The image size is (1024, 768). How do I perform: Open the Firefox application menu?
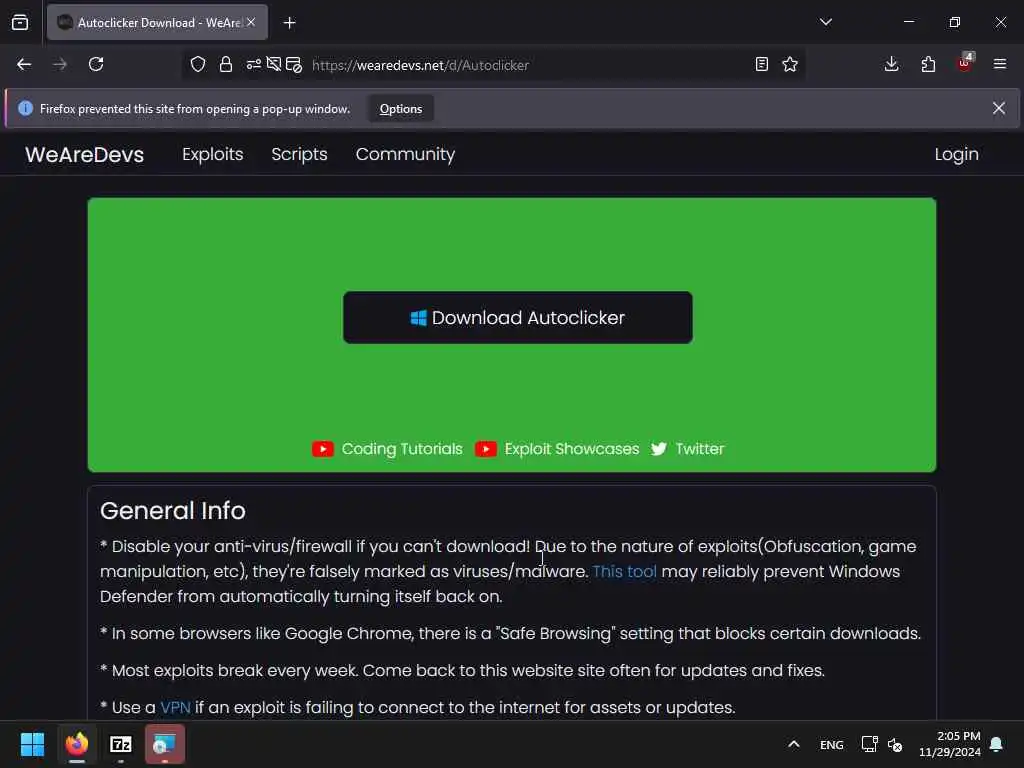tap(1000, 64)
